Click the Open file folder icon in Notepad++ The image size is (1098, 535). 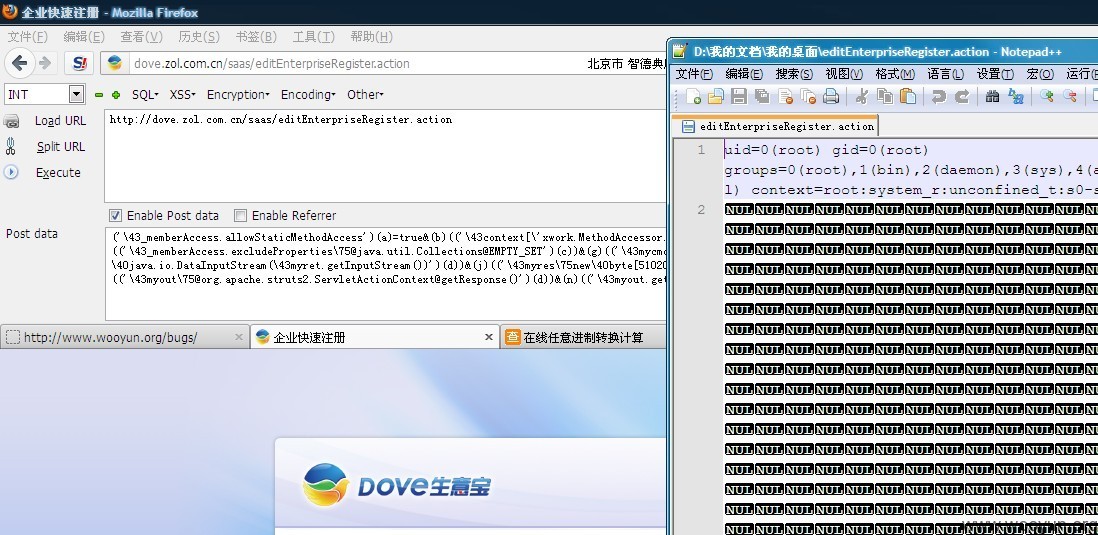(716, 97)
